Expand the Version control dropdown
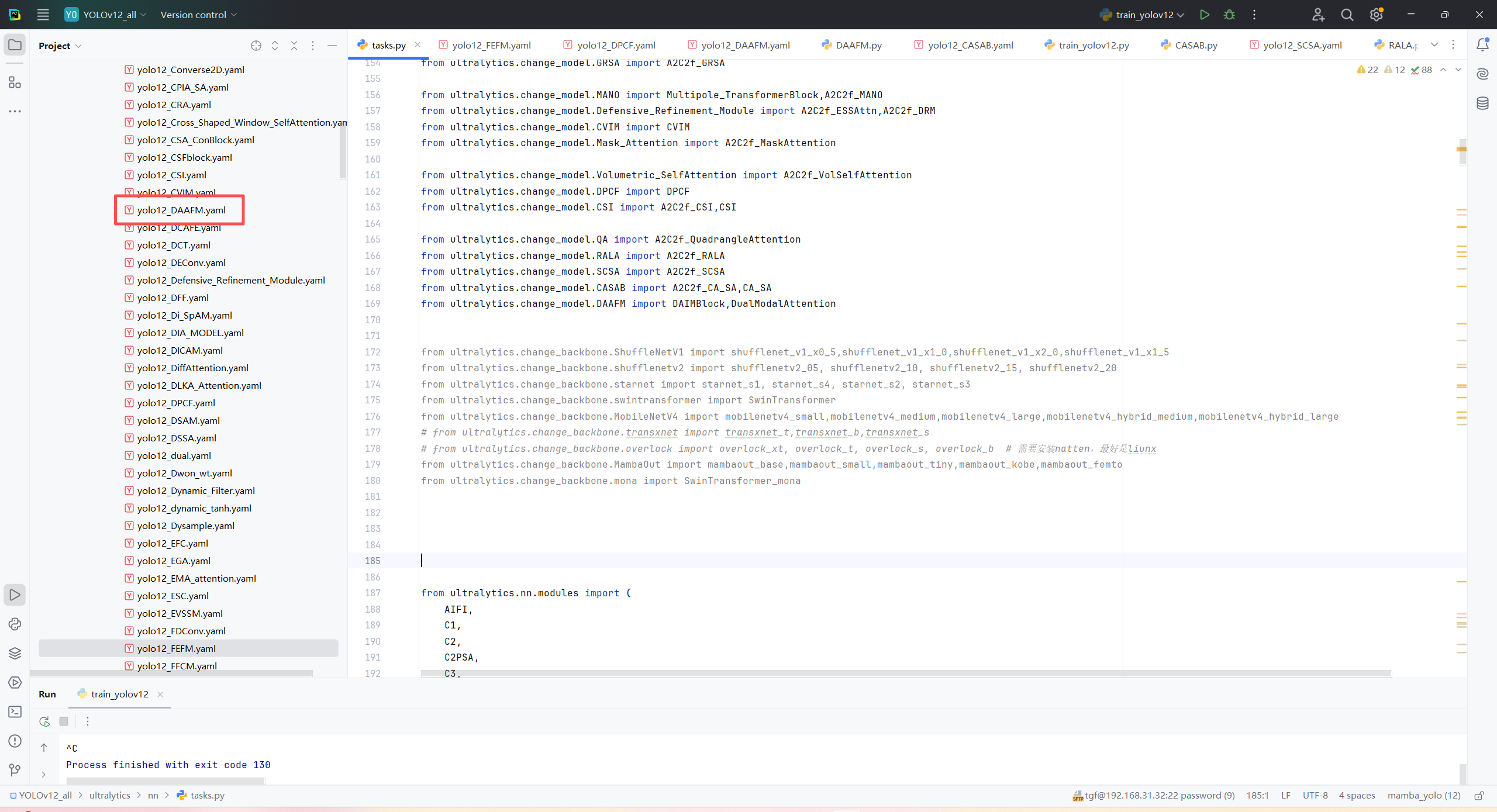This screenshot has width=1497, height=812. click(x=199, y=15)
